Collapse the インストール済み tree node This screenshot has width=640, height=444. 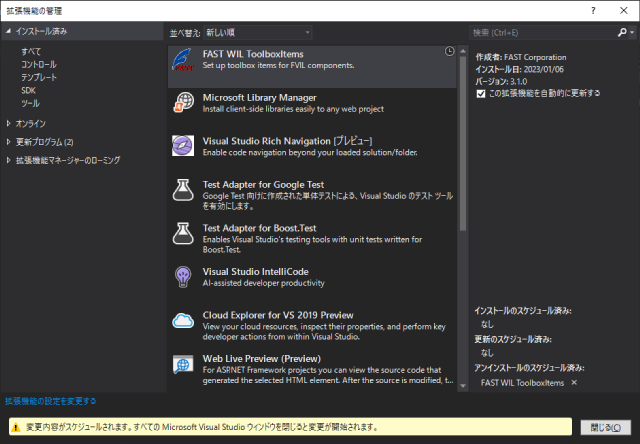8,31
